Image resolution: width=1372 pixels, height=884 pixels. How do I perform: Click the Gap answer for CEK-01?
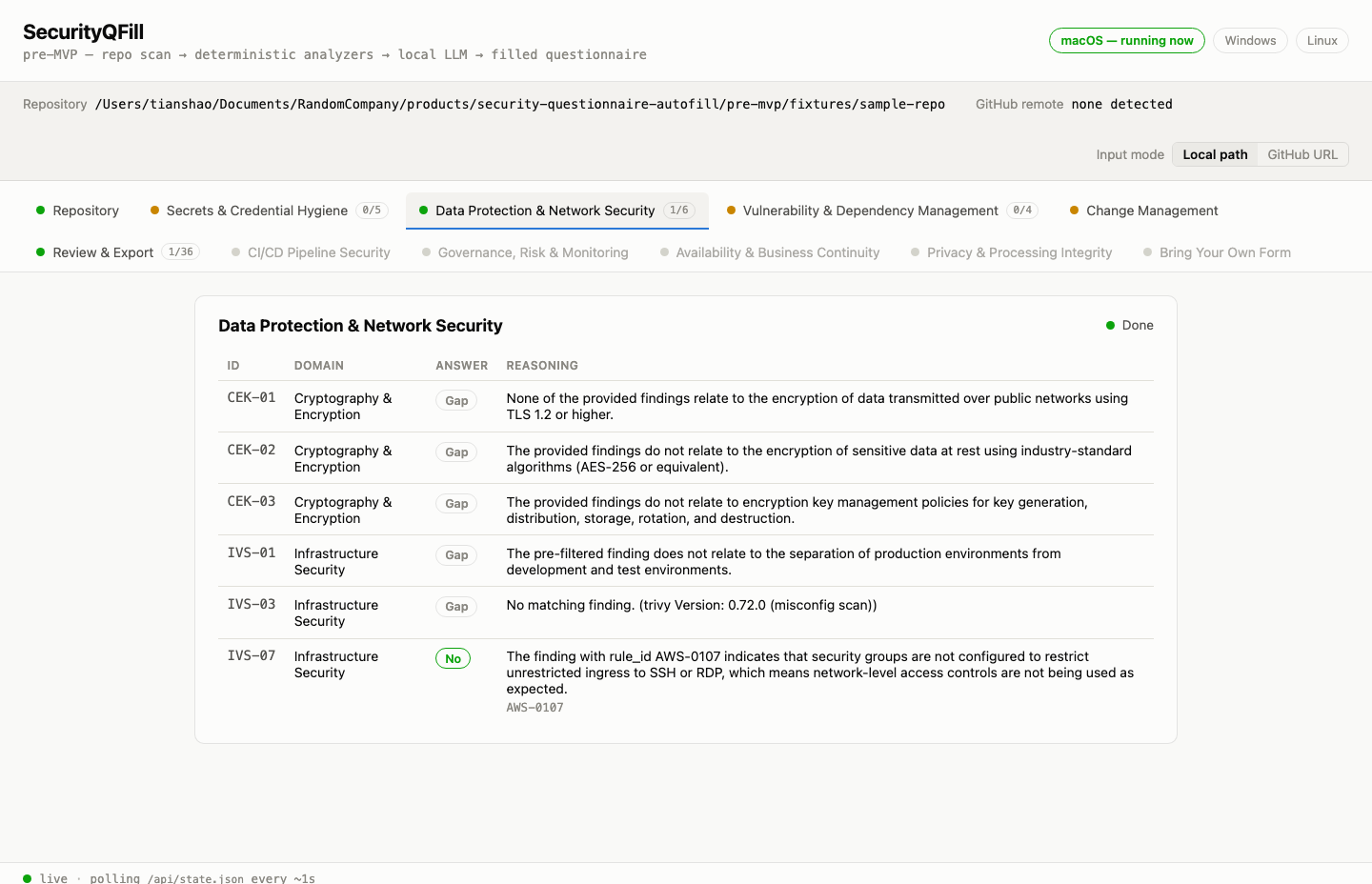(x=456, y=401)
